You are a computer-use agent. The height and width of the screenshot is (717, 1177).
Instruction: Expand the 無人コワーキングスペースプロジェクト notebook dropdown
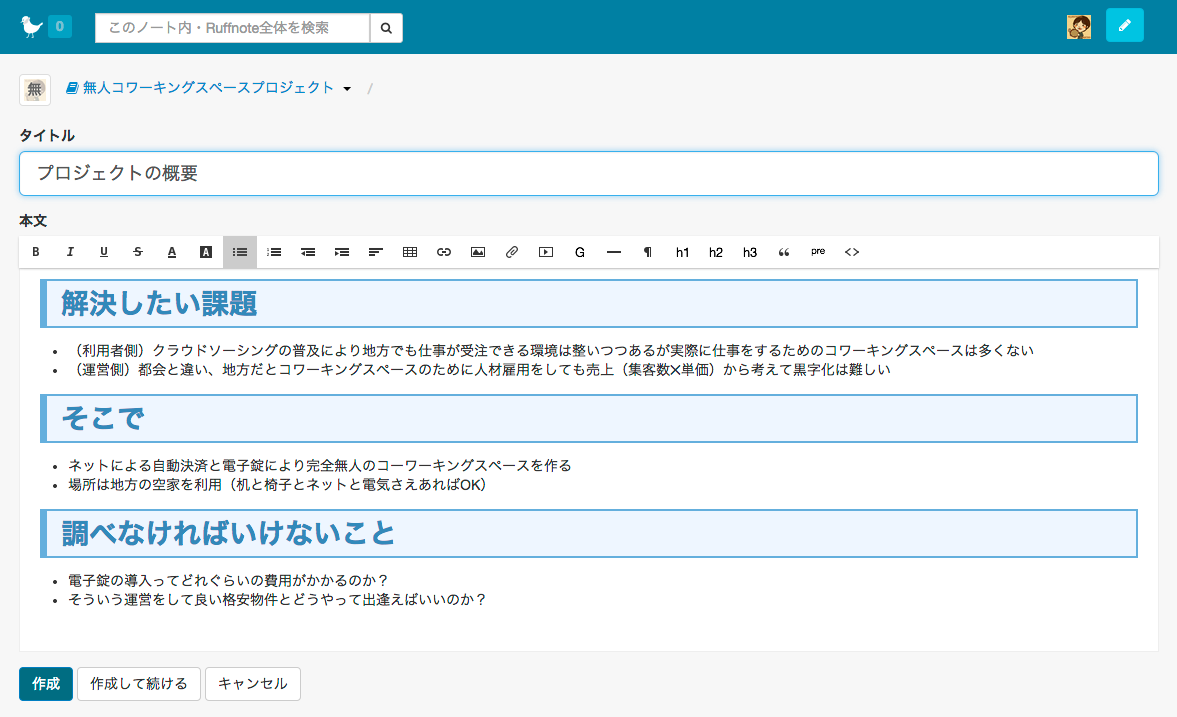coord(347,89)
